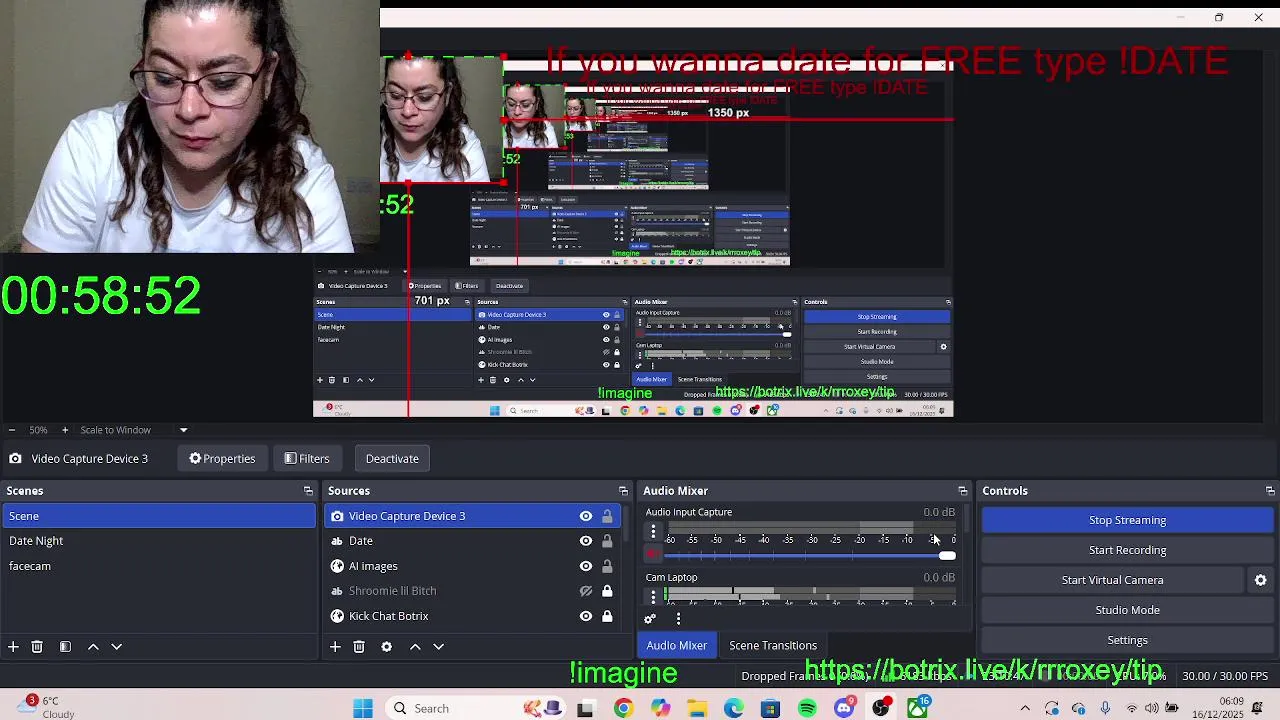Move source down arrow in Sources panel
Screen dimensions: 1280x720
click(x=438, y=647)
